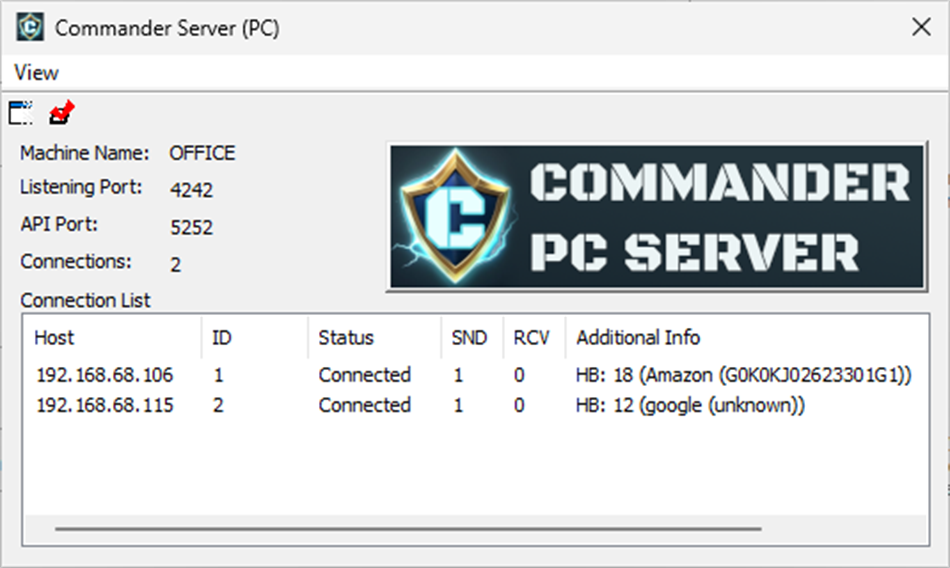Click the HB: 12 google info cell

click(690, 405)
